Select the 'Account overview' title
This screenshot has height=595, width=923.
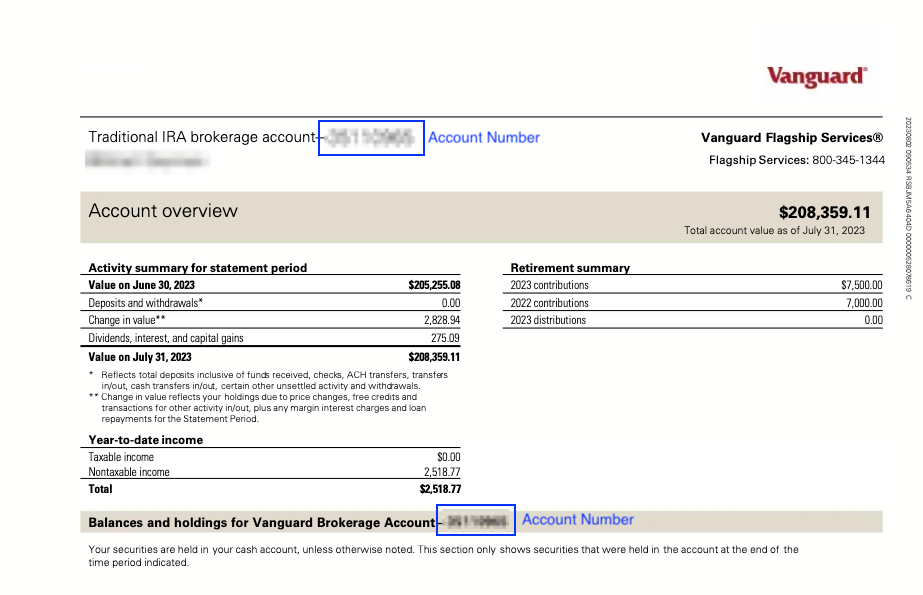(x=163, y=211)
